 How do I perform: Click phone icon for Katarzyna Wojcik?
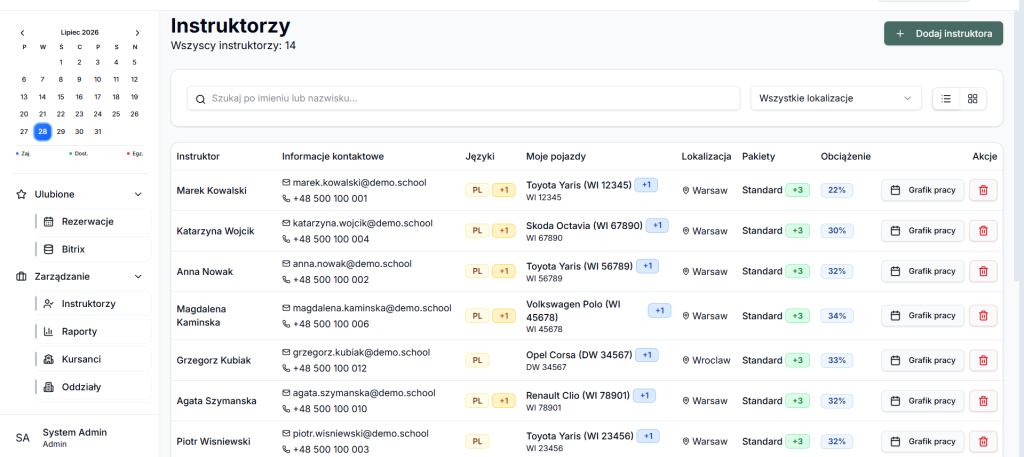(286, 239)
